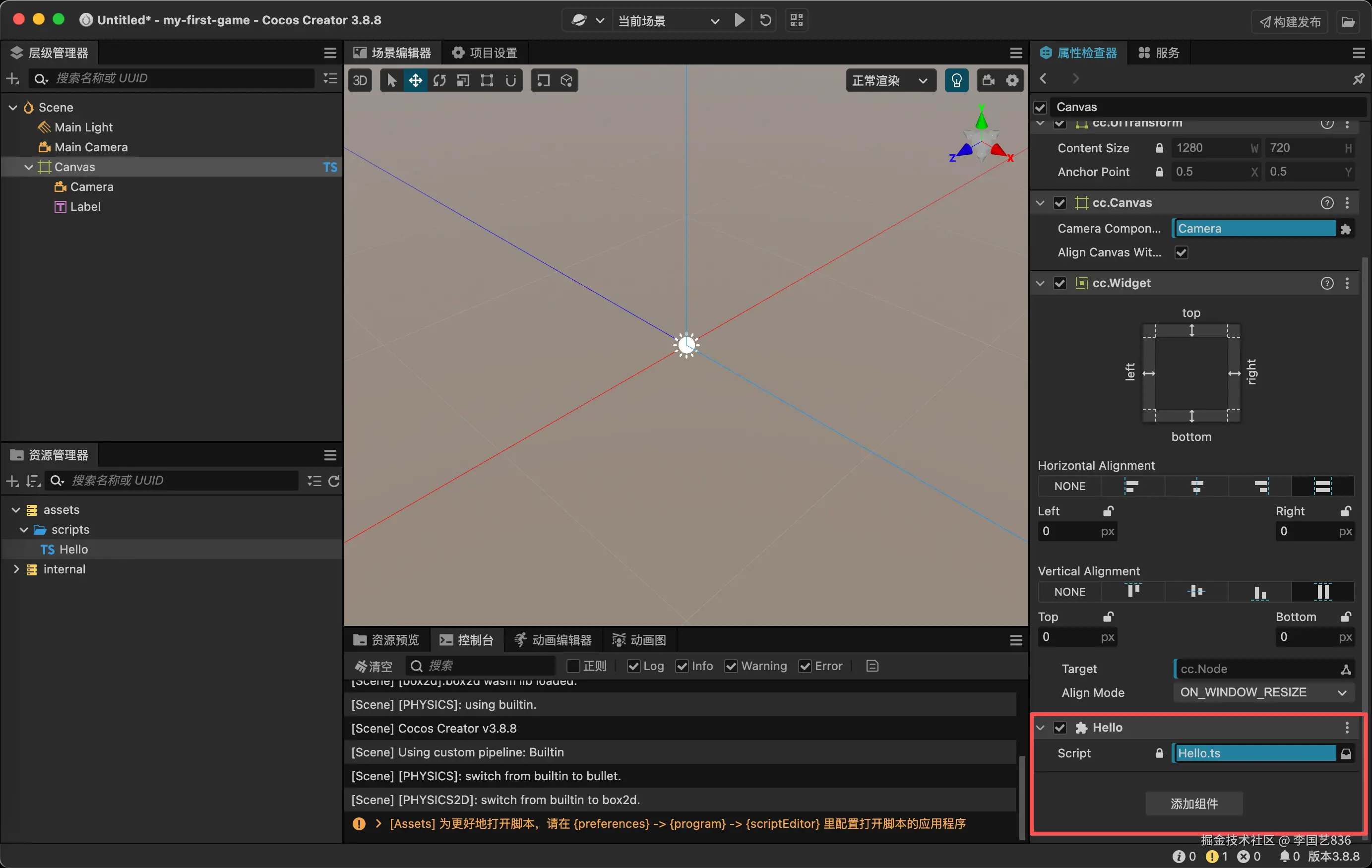
Task: Expand the internal assets folder
Action: tap(16, 569)
